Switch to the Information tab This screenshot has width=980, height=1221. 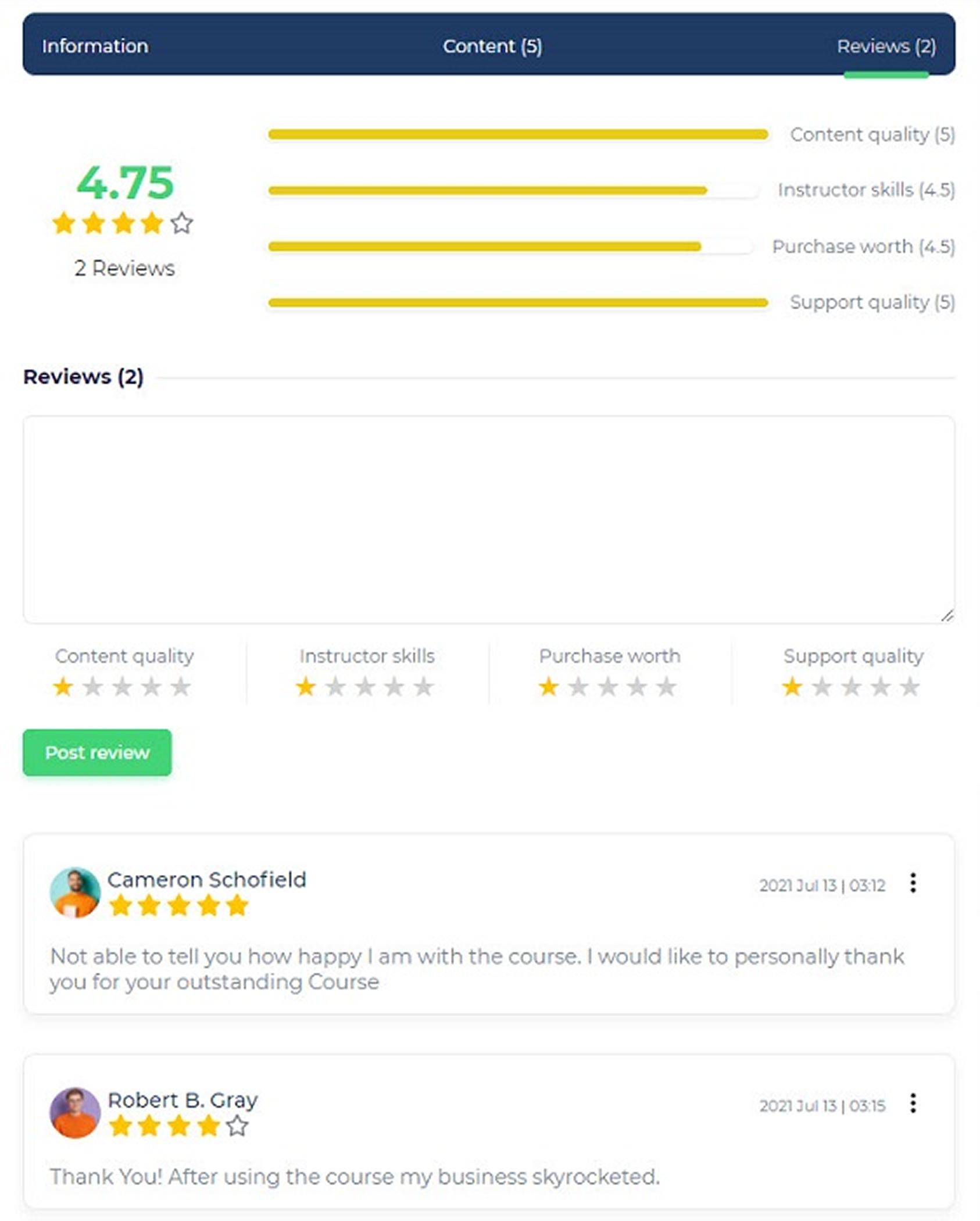95,46
